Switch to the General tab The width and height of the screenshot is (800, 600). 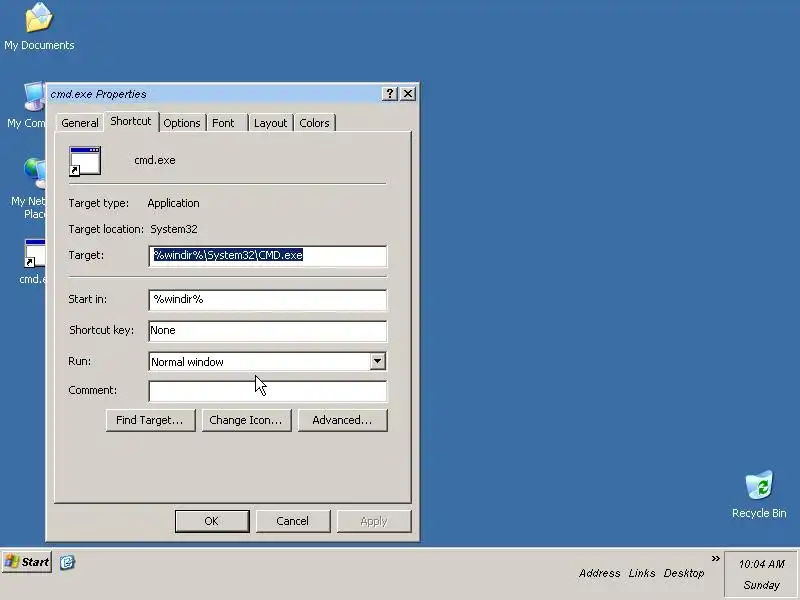80,123
